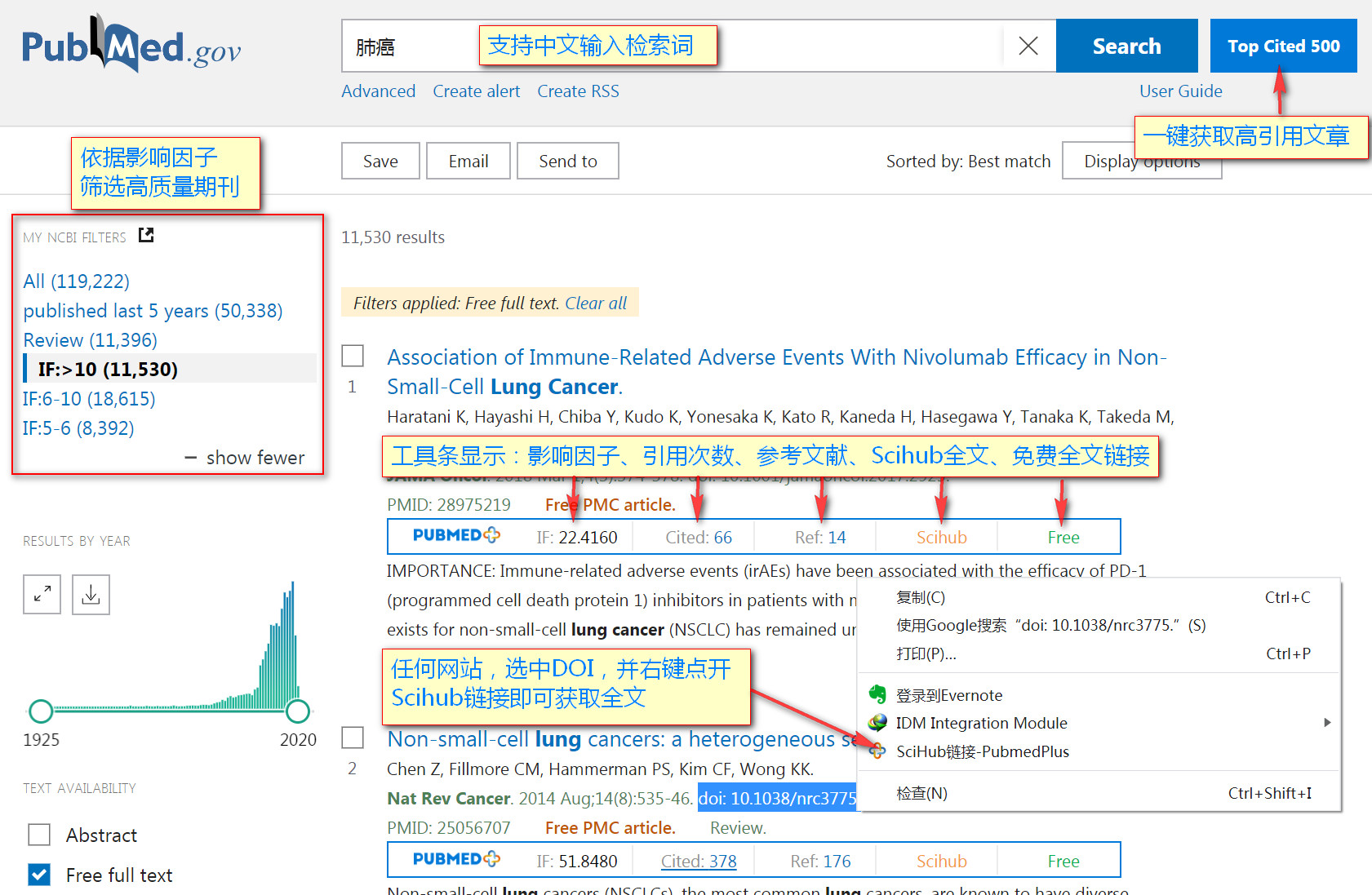Click the PubMed+ icon on the first article toolbar
This screenshot has height=895, width=1372.
tap(454, 536)
